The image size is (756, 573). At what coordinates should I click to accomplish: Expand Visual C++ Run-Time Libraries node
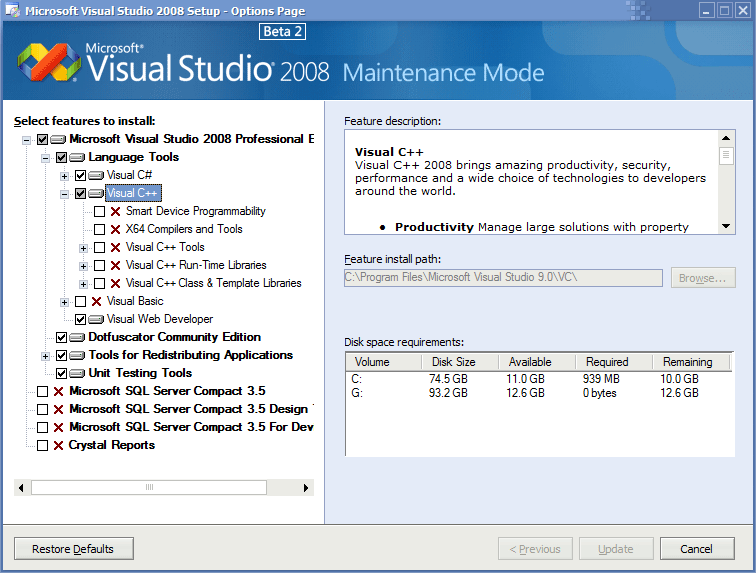point(83,266)
